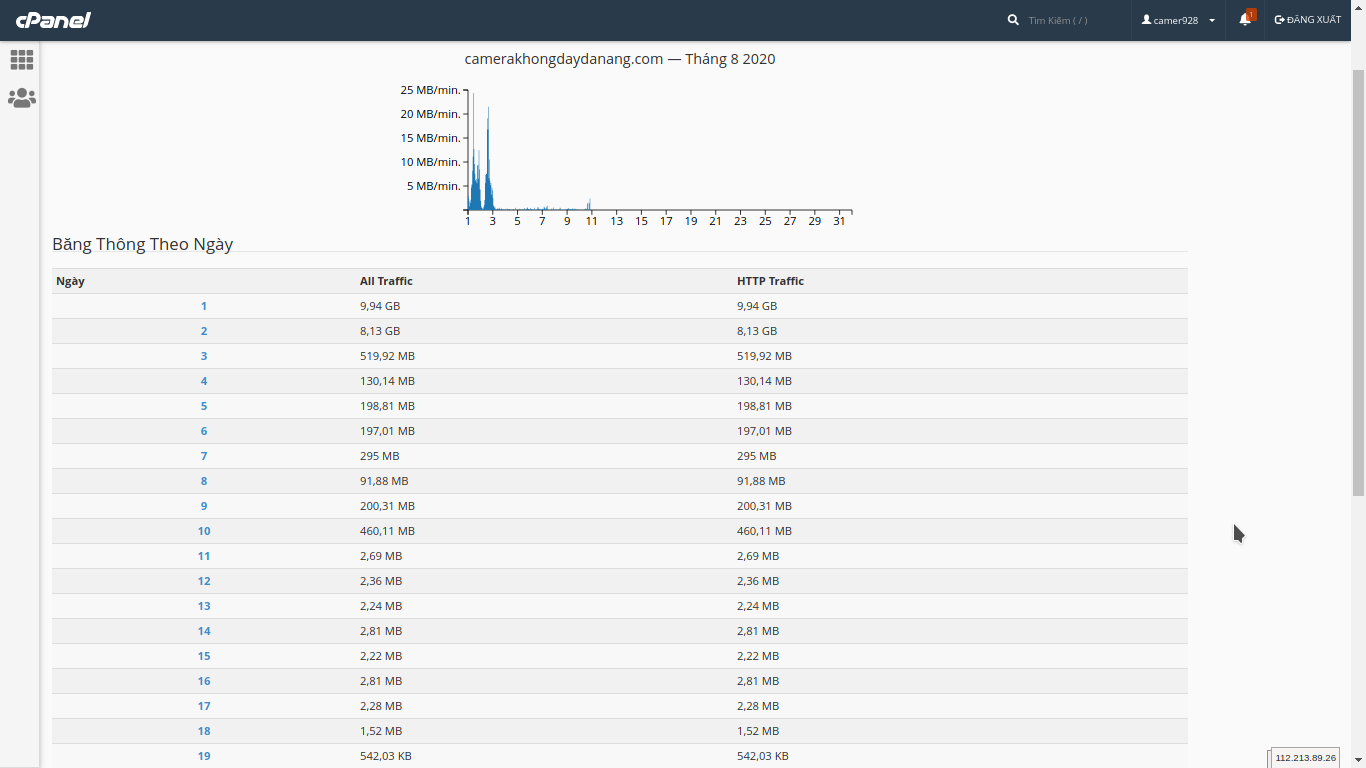Open day 5 bandwidth details
The width and height of the screenshot is (1366, 768).
204,406
